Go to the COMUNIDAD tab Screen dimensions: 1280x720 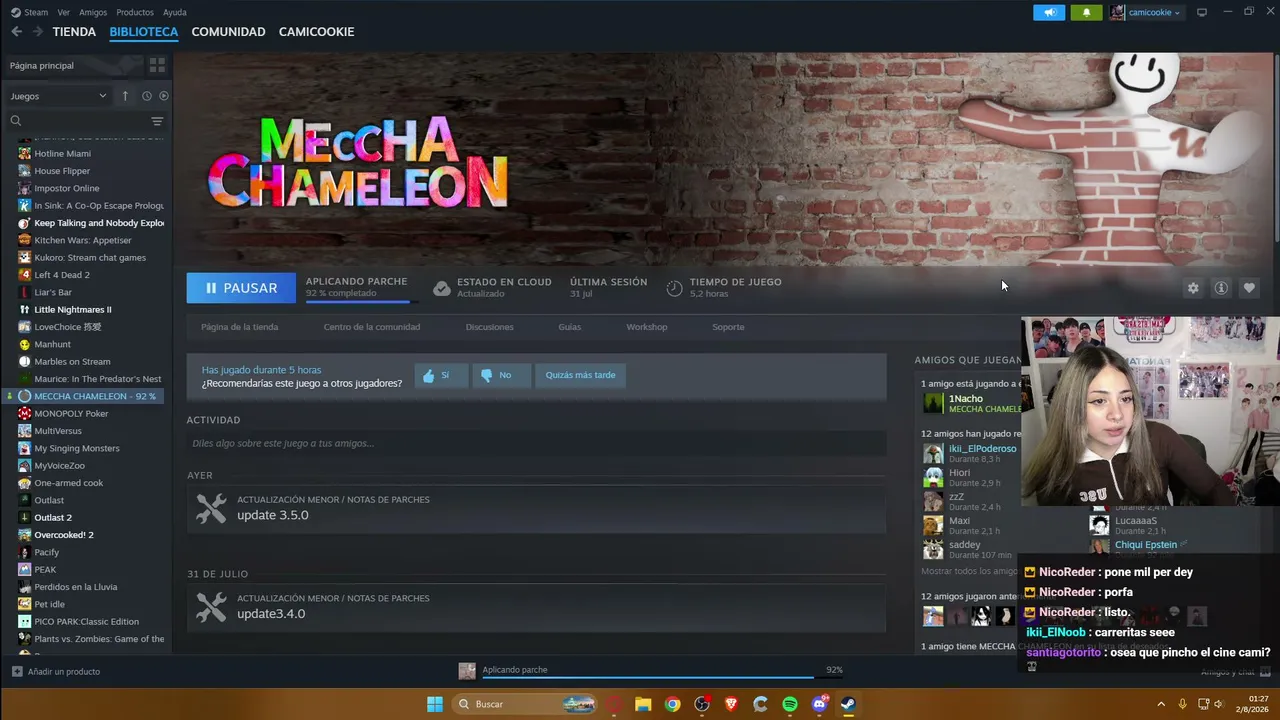click(x=228, y=32)
